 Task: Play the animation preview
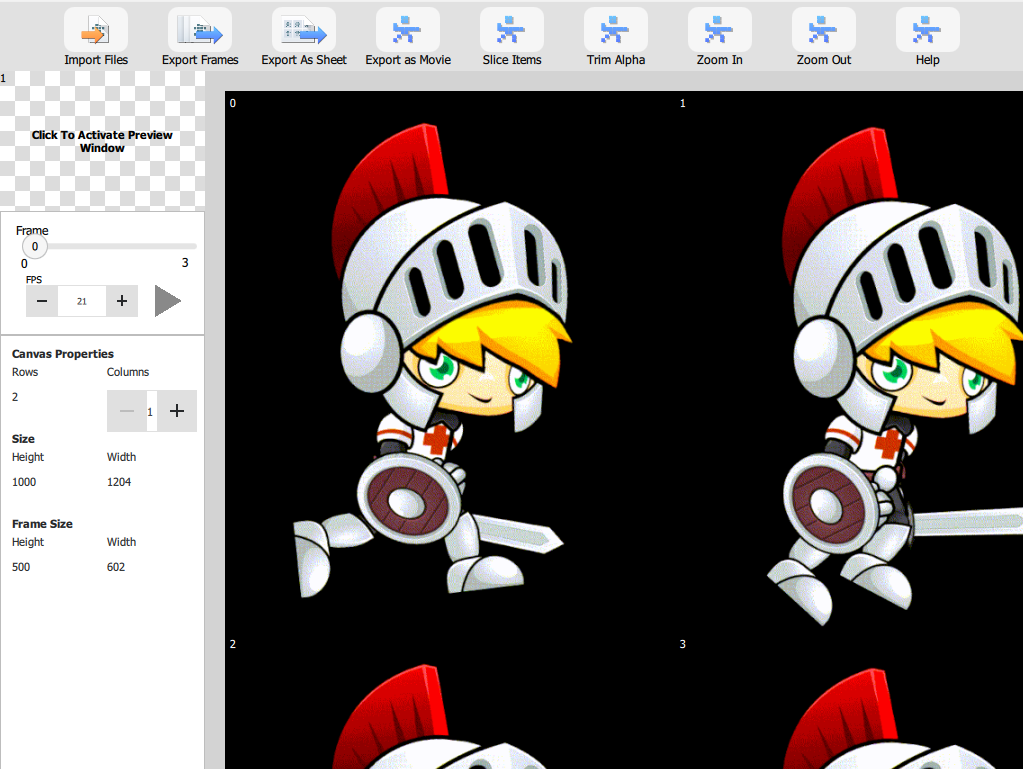tap(168, 301)
